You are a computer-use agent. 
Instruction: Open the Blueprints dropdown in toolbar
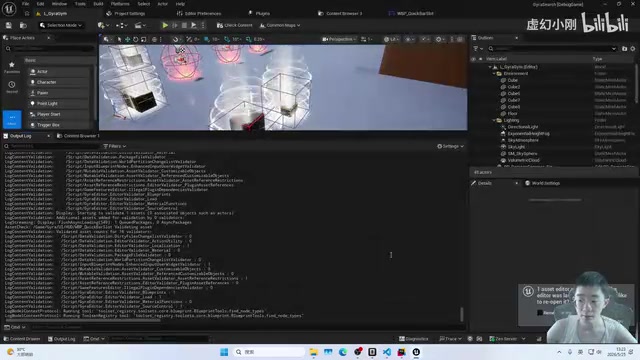tap(121, 25)
